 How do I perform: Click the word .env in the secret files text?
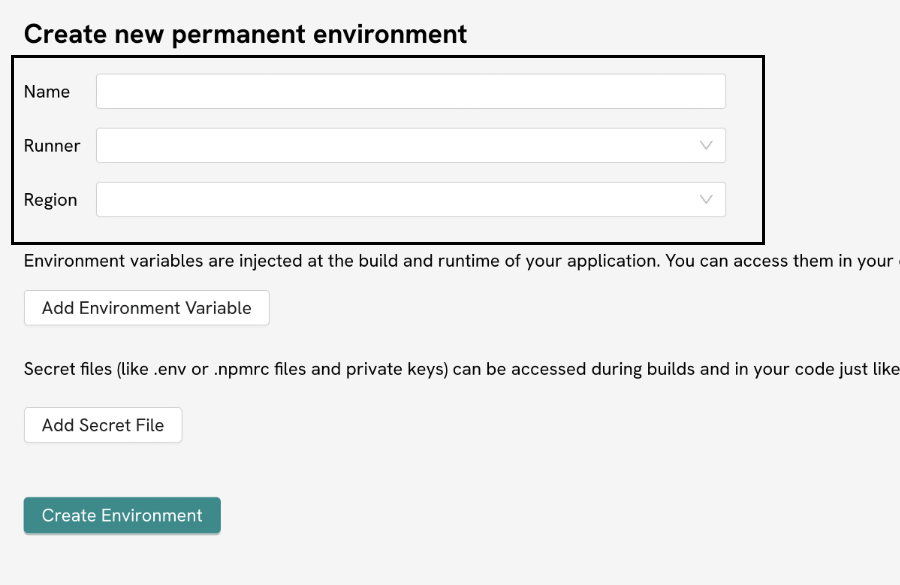pyautogui.click(x=171, y=369)
